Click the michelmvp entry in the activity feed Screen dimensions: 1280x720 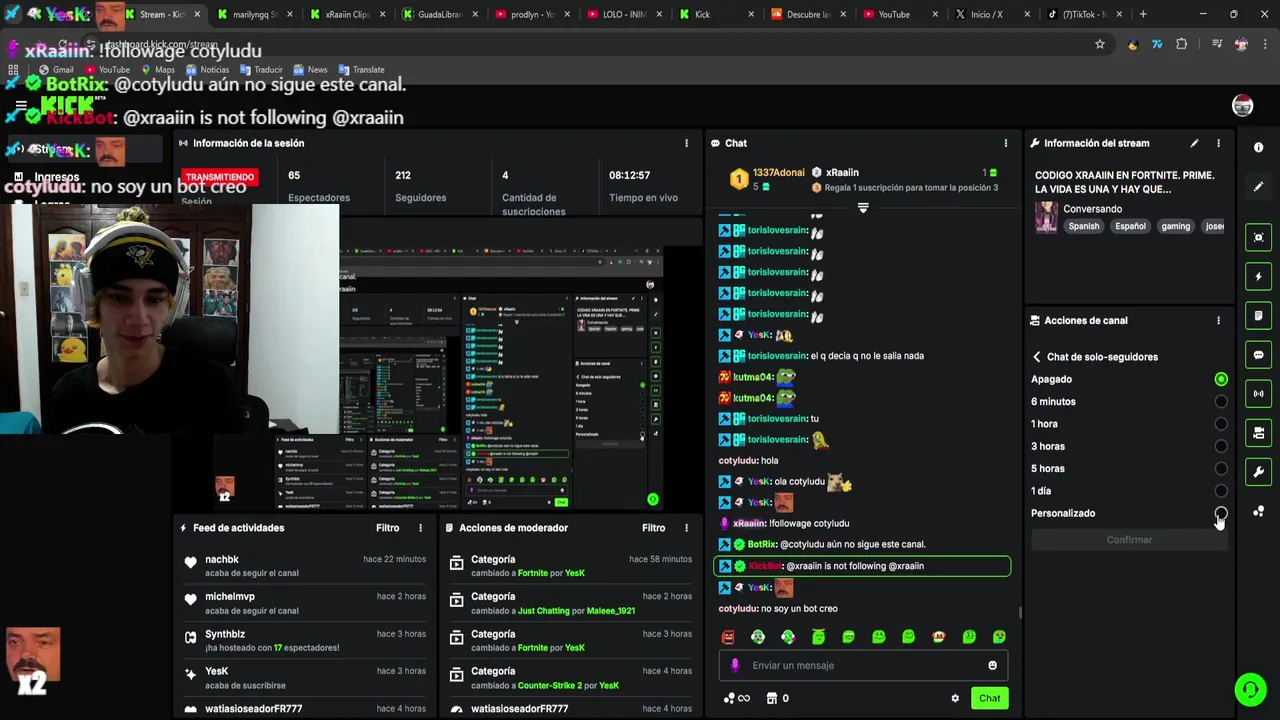305,603
